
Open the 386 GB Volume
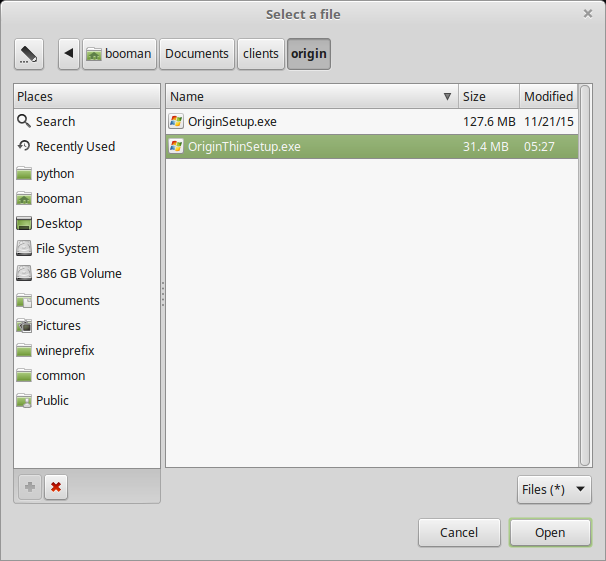click(x=87, y=274)
